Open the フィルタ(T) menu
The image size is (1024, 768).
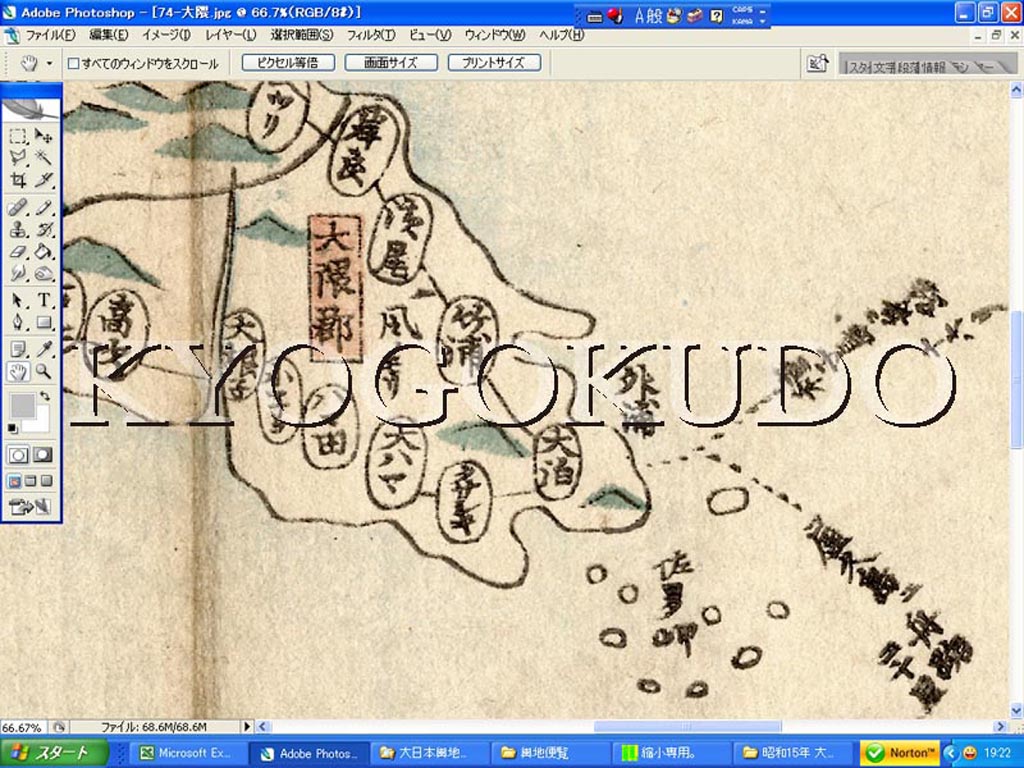(370, 35)
